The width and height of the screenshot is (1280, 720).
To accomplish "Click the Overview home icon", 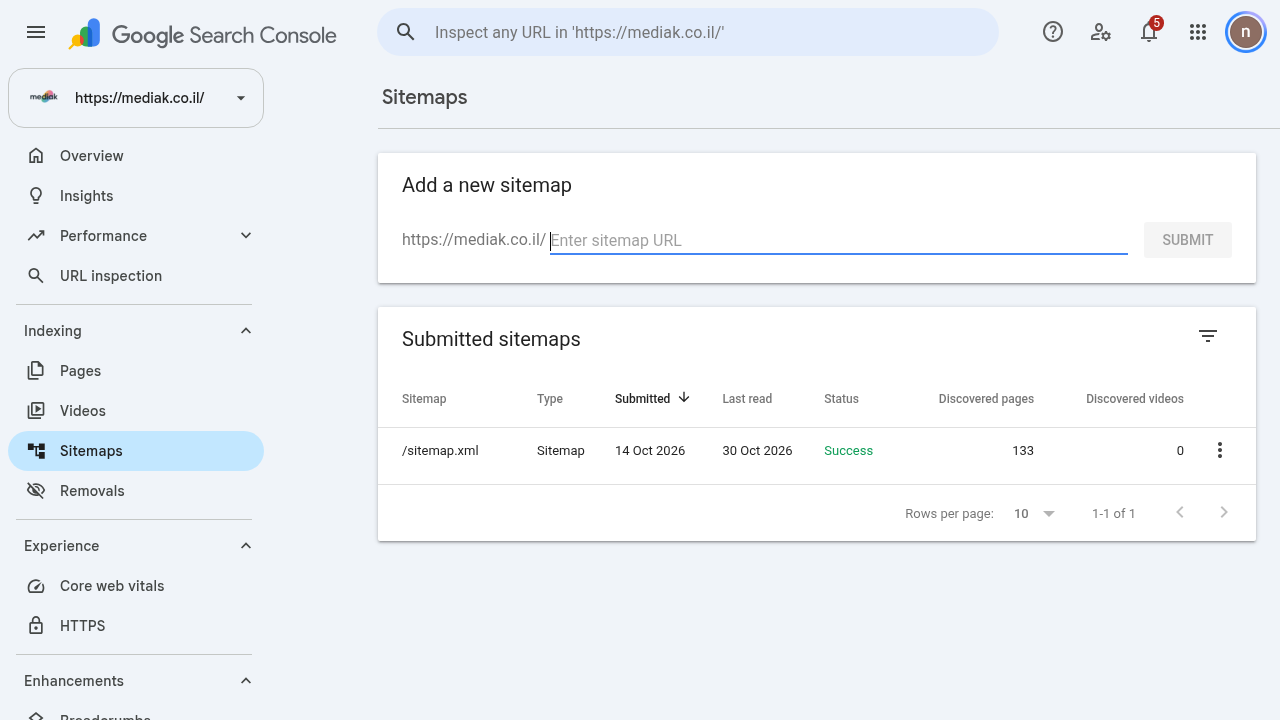I will 36,156.
